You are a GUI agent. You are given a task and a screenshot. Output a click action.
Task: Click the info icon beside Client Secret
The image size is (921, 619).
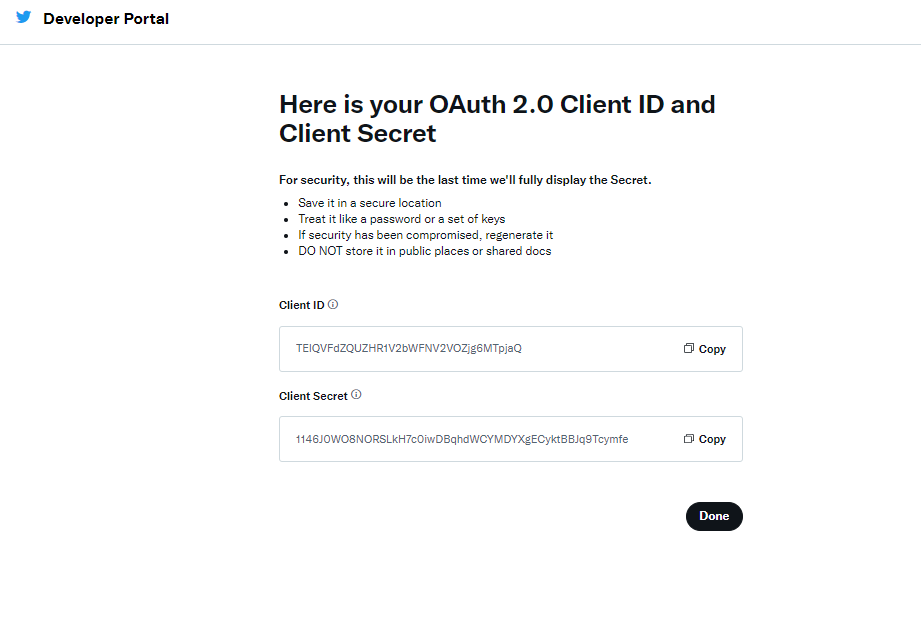pyautogui.click(x=356, y=395)
